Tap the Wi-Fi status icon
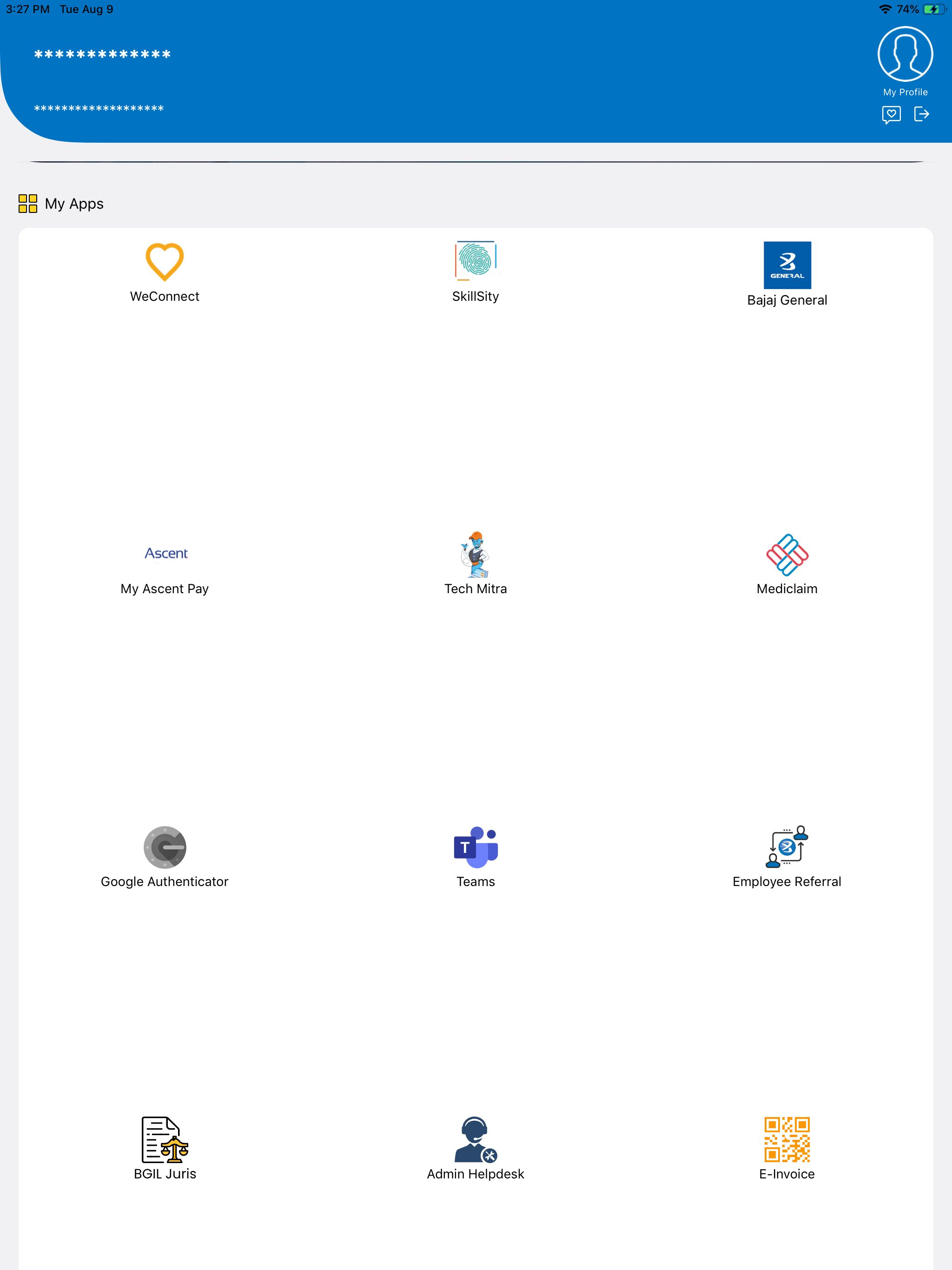This screenshot has width=952, height=1270. 885,9
